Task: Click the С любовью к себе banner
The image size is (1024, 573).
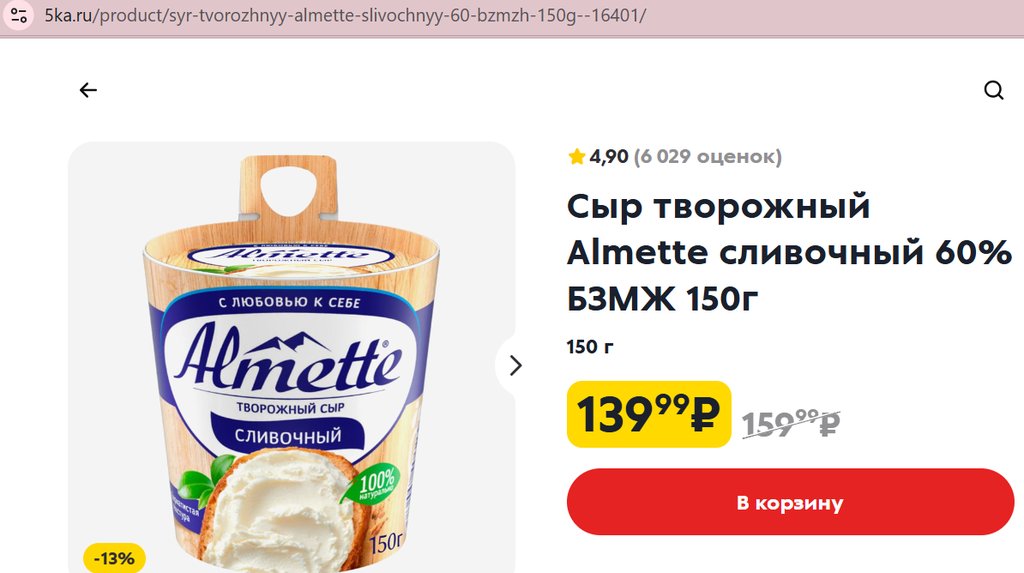Action: pos(289,301)
